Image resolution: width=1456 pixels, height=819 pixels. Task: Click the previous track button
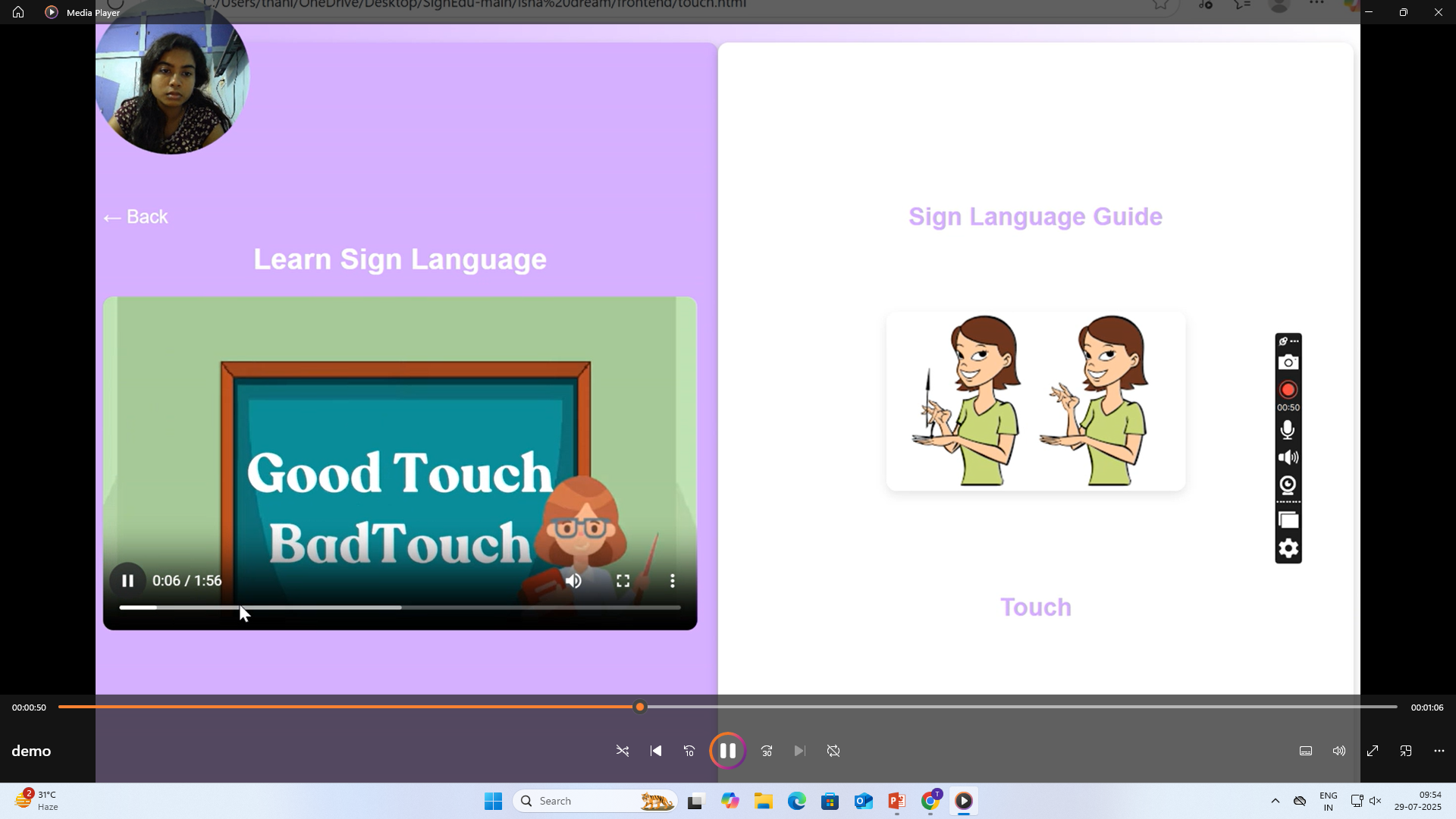[656, 751]
